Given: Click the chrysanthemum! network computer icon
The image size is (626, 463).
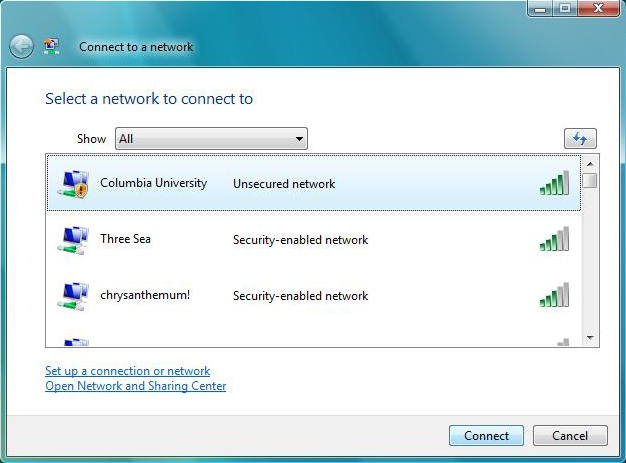Looking at the screenshot, I should [x=73, y=296].
